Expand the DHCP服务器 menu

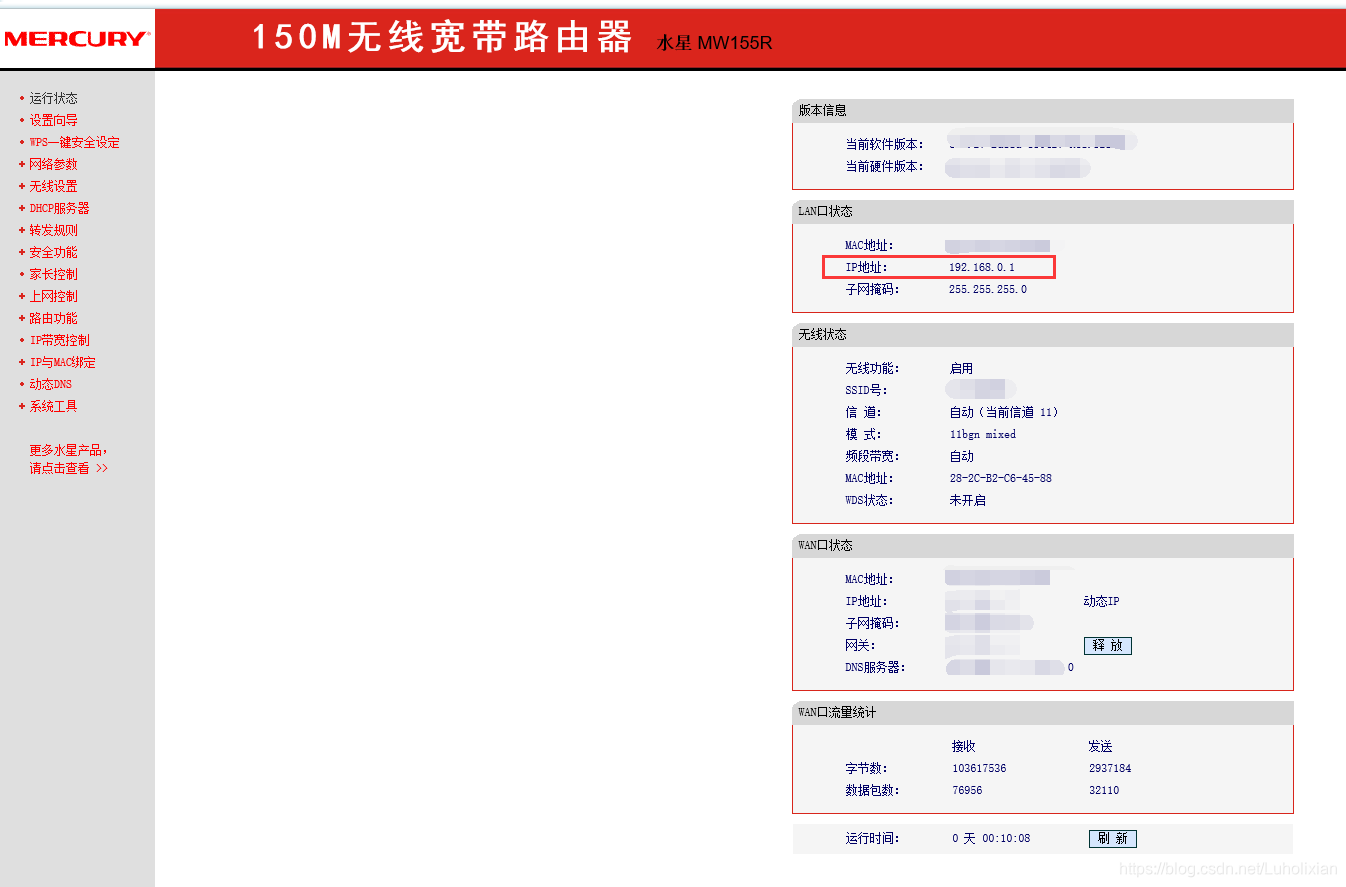pyautogui.click(x=59, y=208)
